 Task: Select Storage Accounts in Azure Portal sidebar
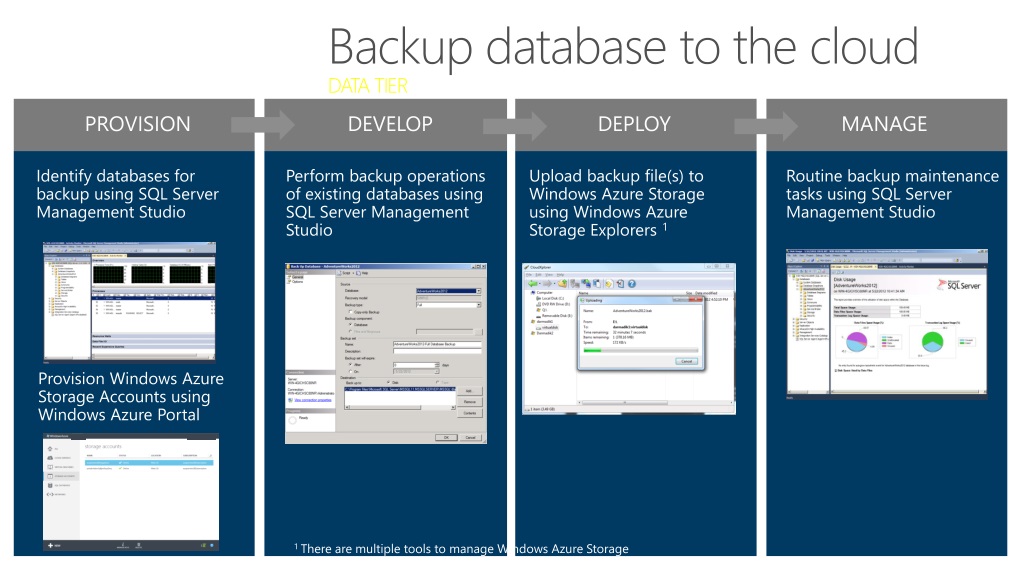[61, 476]
